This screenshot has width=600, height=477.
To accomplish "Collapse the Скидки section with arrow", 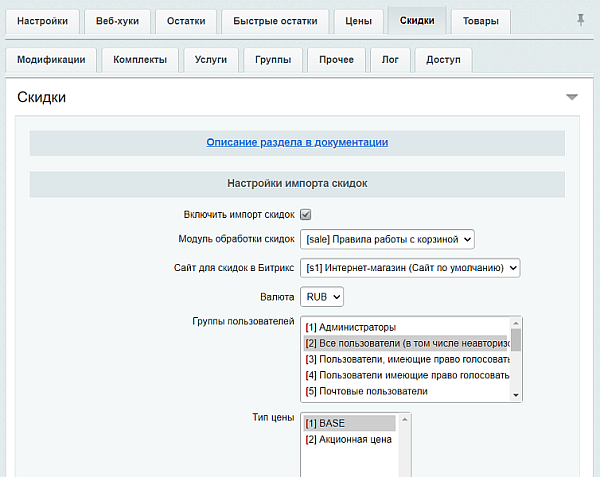I will point(571,97).
